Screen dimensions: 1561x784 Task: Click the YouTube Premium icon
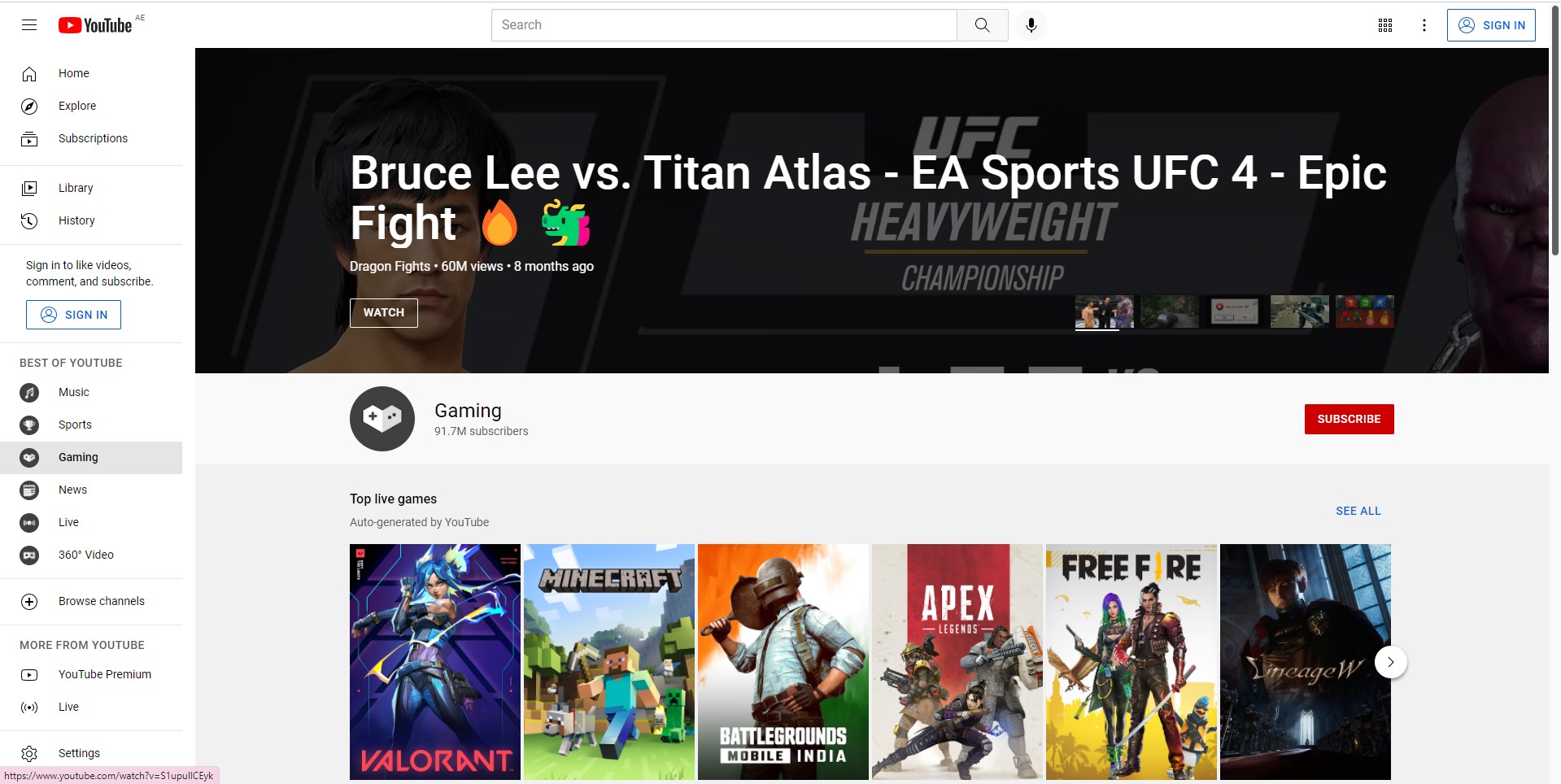29,675
